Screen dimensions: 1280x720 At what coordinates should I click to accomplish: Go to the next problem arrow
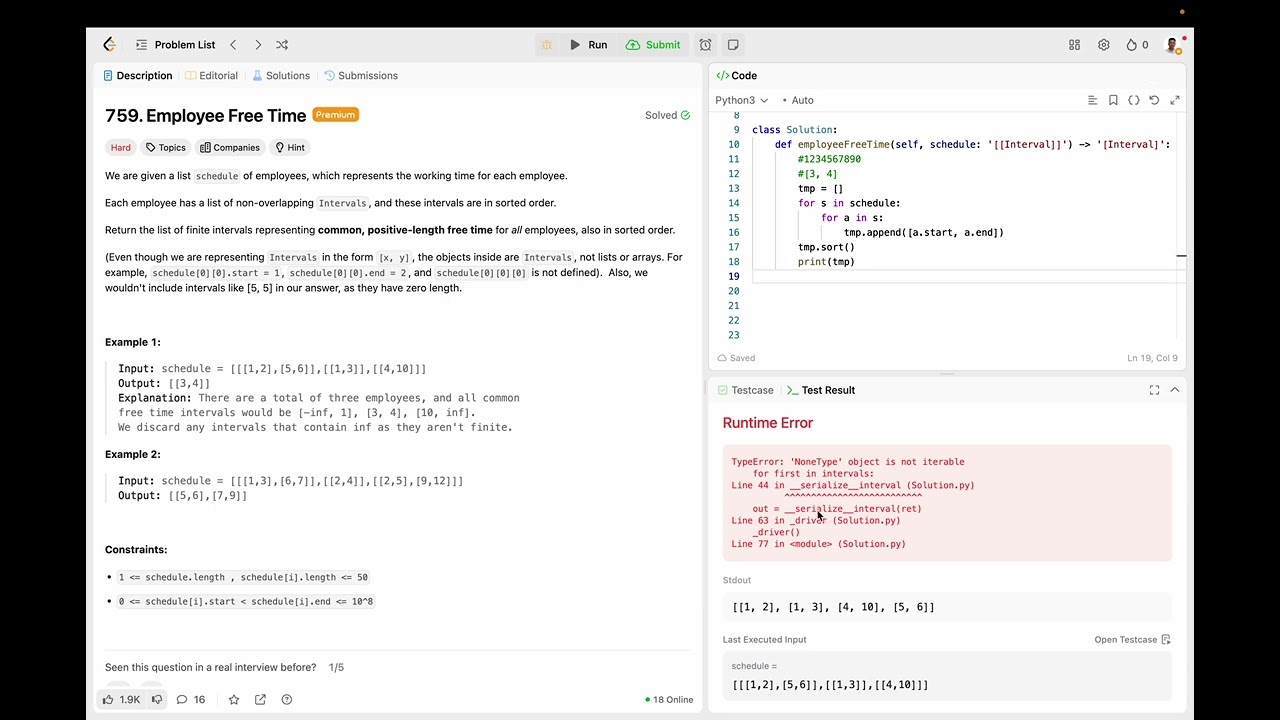(258, 44)
